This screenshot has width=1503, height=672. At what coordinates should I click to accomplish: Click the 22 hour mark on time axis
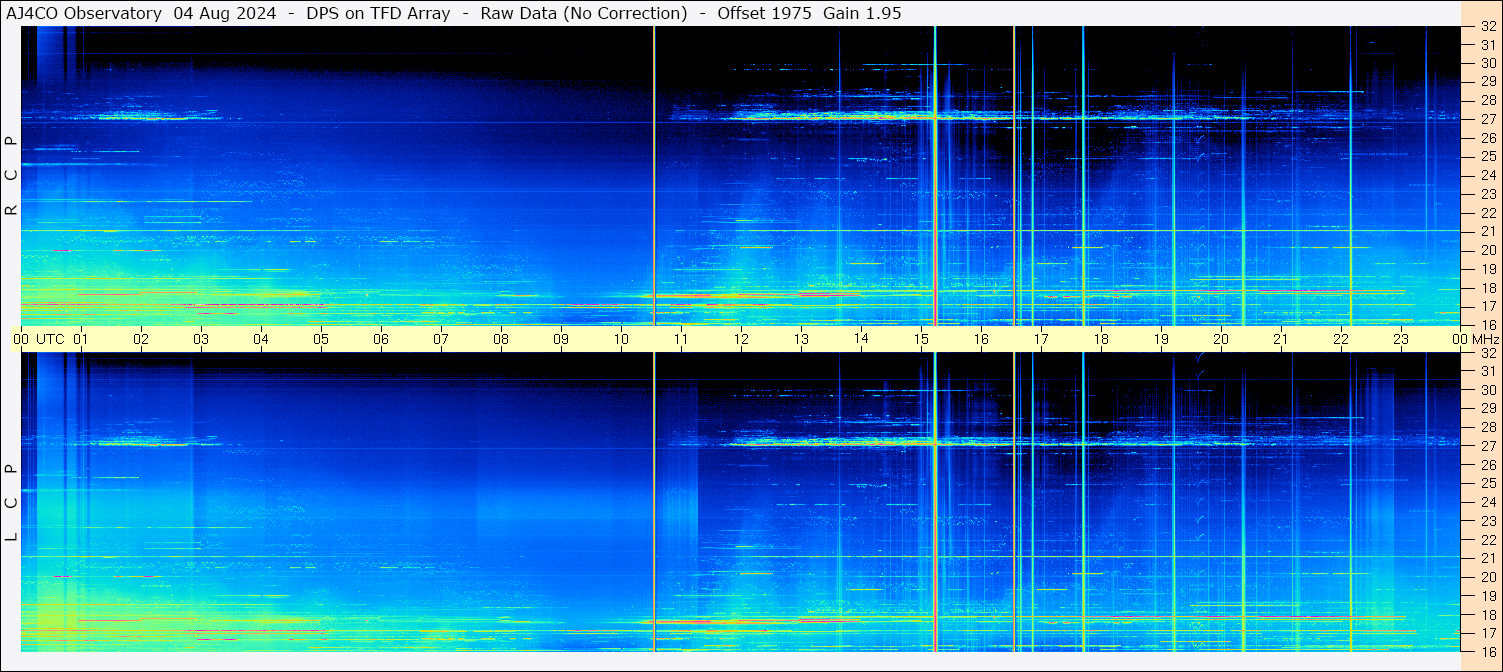pyautogui.click(x=1341, y=339)
